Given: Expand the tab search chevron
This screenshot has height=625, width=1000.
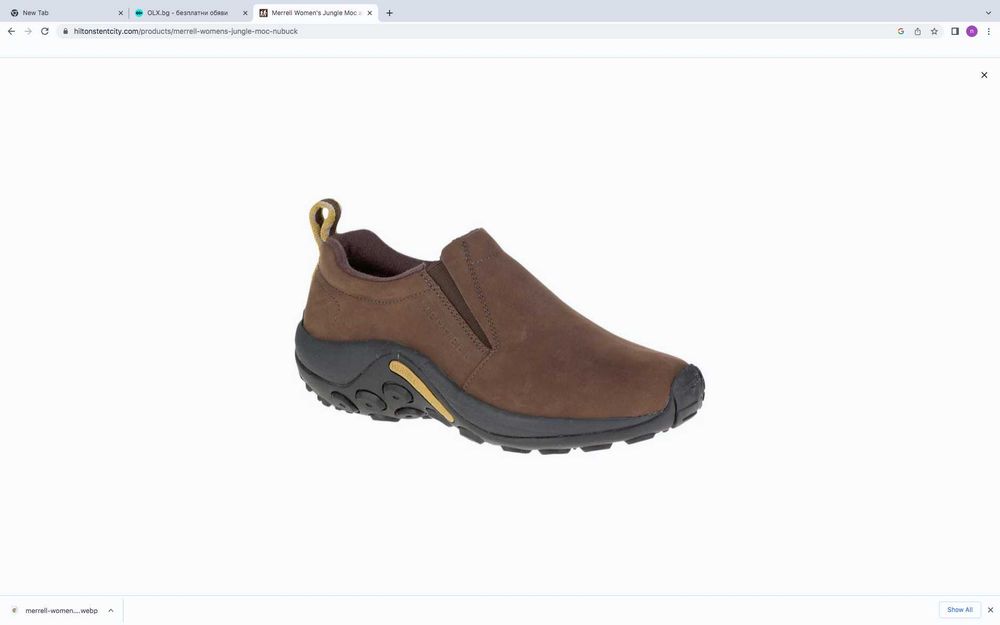Looking at the screenshot, I should point(988,13).
